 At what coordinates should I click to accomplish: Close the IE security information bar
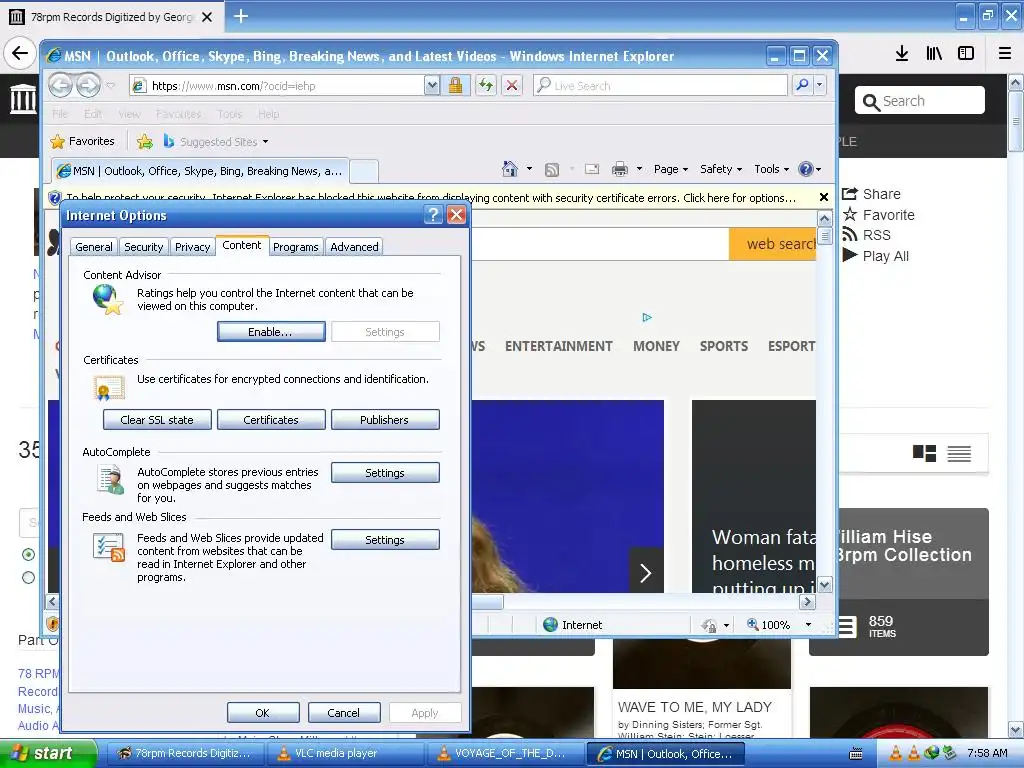[x=824, y=197]
